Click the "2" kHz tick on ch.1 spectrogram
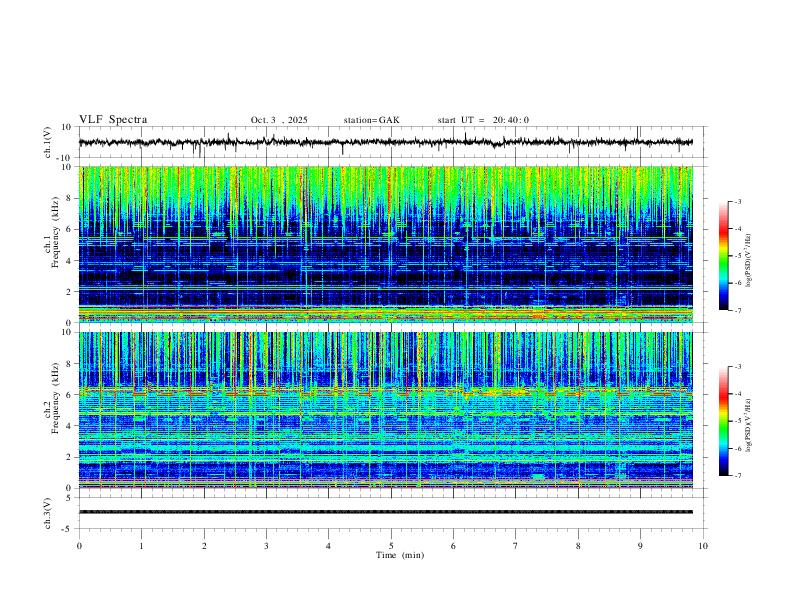792x612 pixels. (x=69, y=292)
